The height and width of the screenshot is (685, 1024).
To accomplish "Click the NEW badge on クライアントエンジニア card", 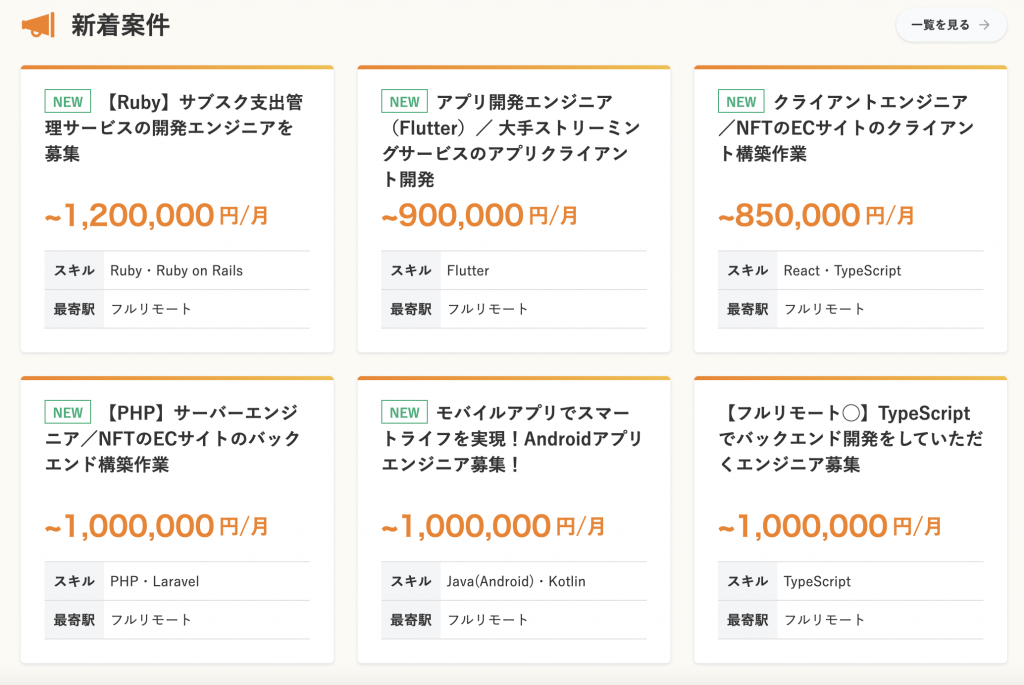I will coord(741,102).
